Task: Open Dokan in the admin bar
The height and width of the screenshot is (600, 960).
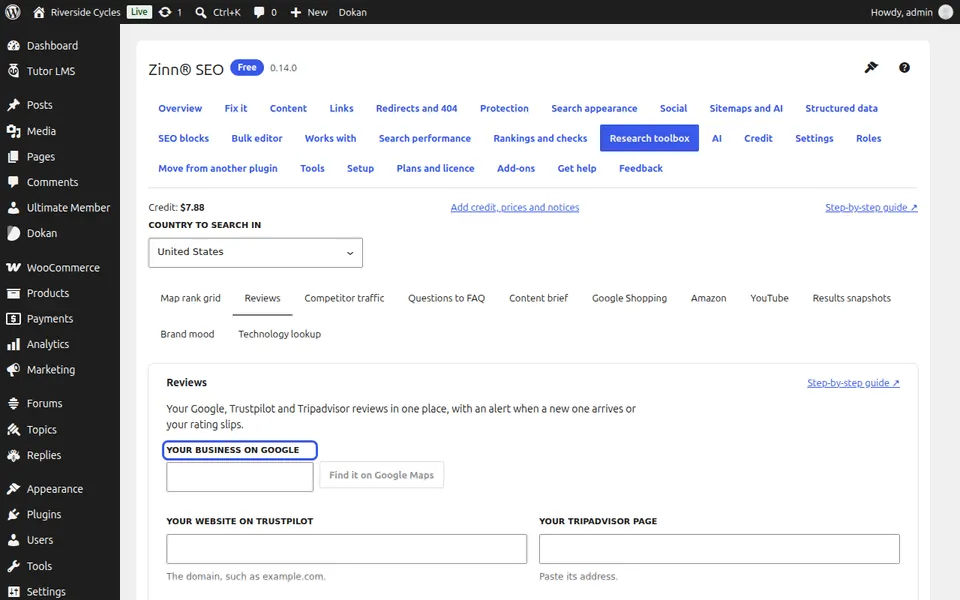Action: click(353, 12)
